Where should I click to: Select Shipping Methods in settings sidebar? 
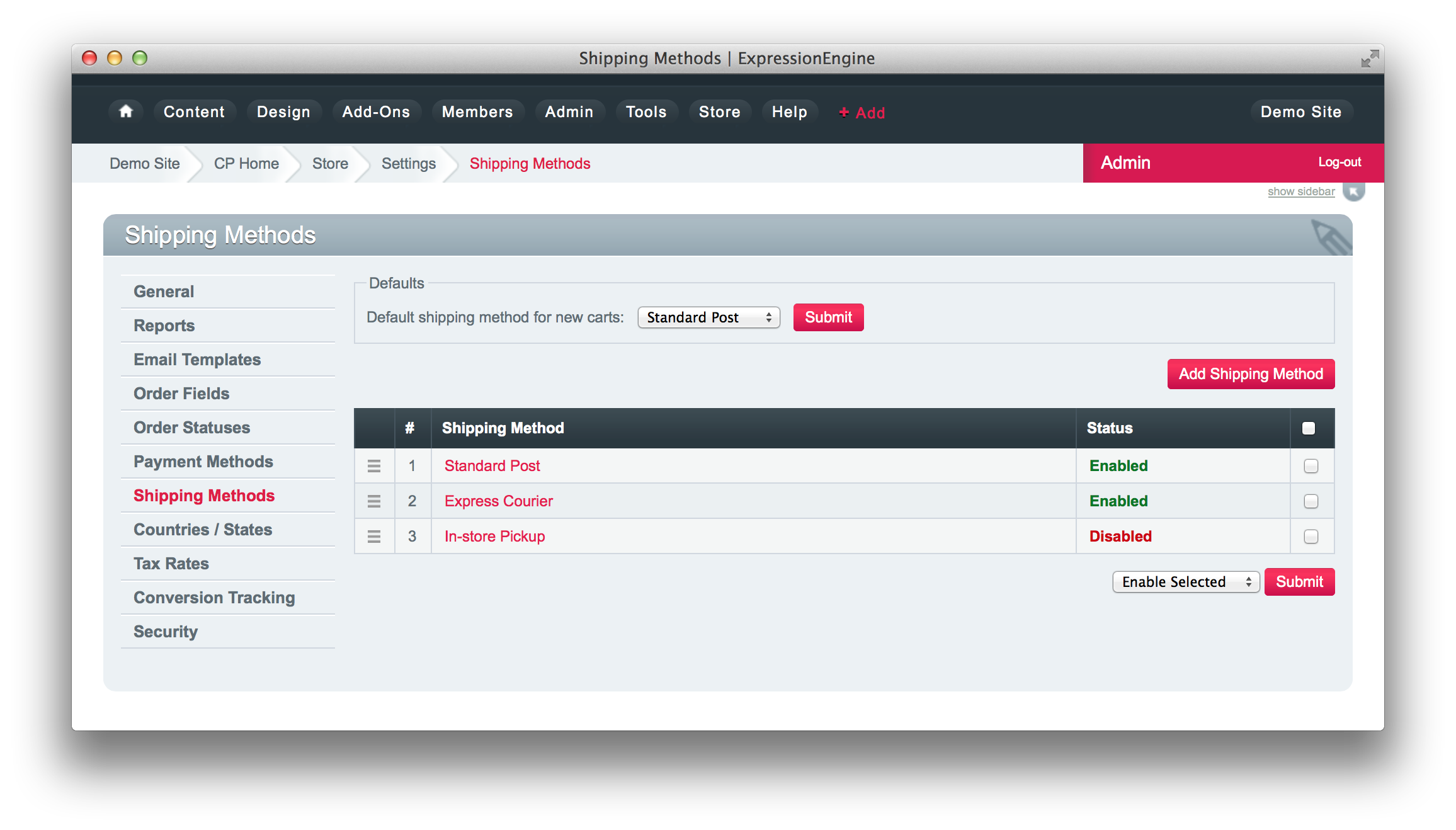click(x=228, y=496)
